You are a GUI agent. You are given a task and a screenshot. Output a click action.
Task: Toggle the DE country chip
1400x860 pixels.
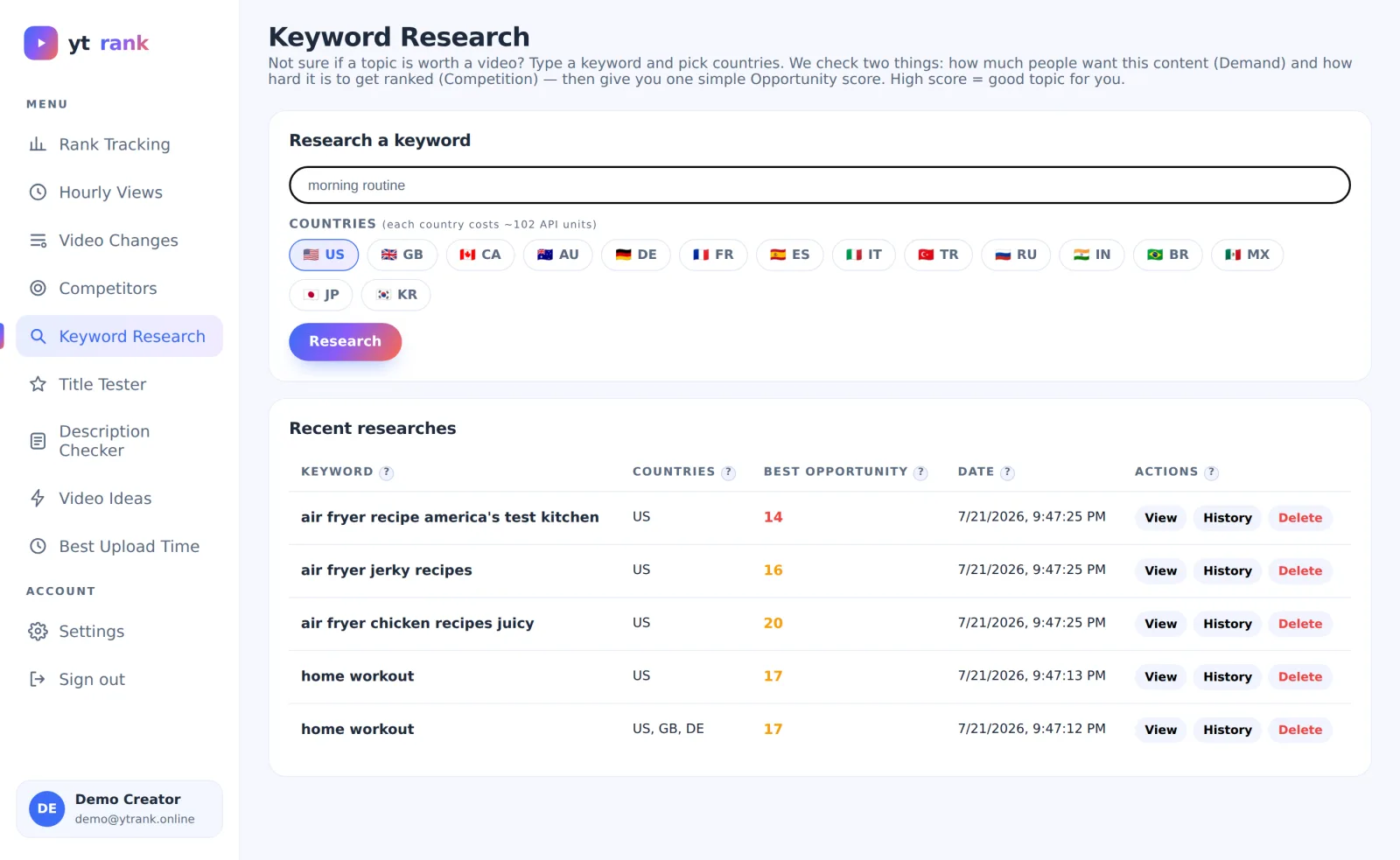point(636,255)
